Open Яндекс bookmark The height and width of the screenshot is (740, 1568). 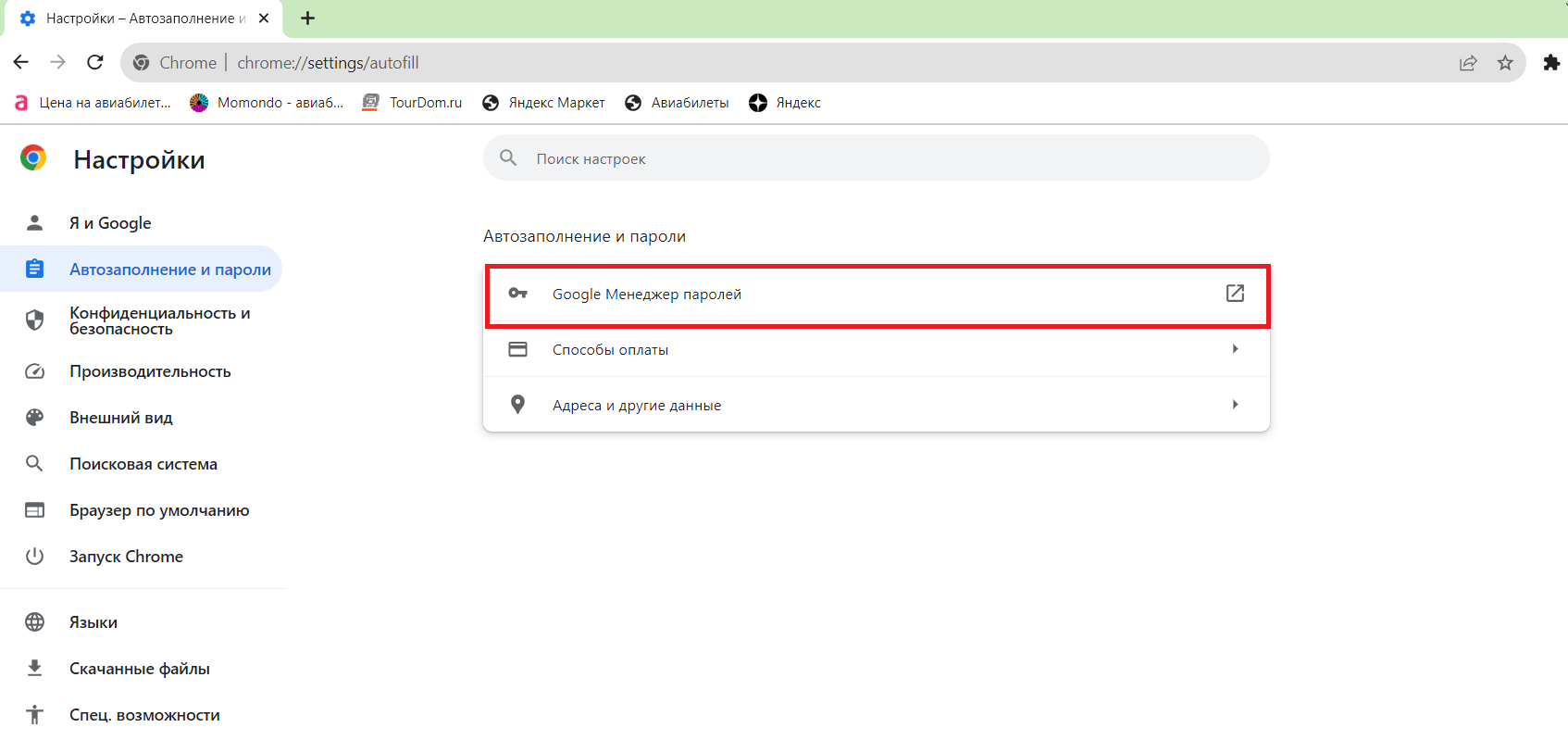point(785,103)
